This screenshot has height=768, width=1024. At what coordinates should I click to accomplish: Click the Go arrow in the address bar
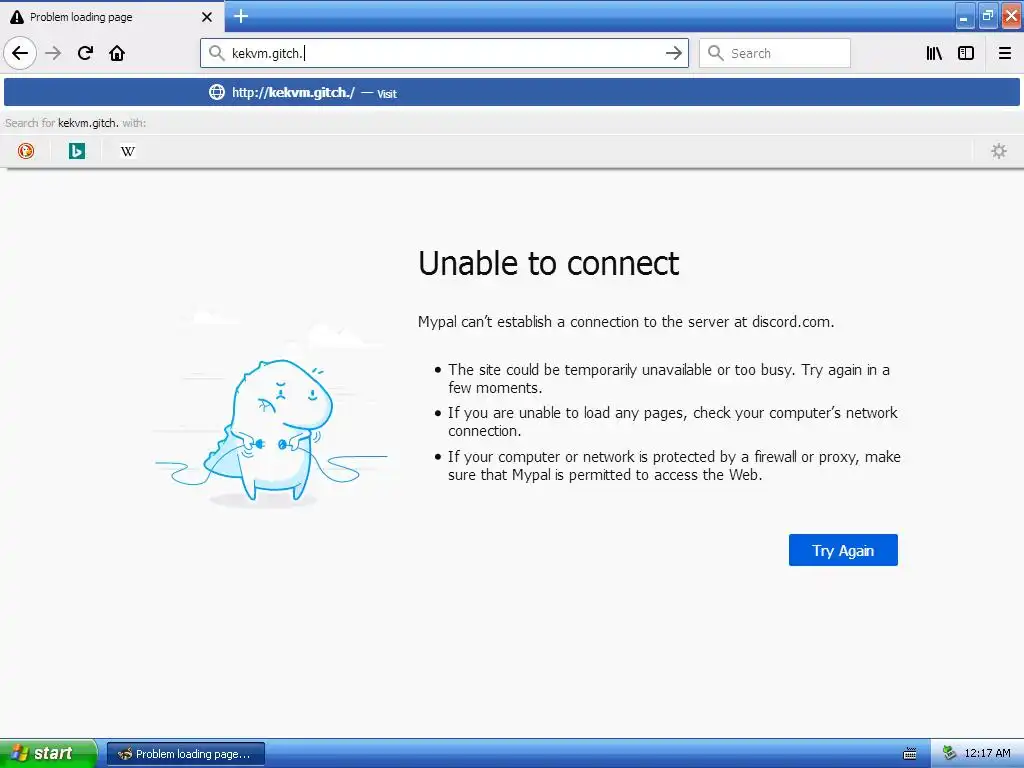[673, 53]
